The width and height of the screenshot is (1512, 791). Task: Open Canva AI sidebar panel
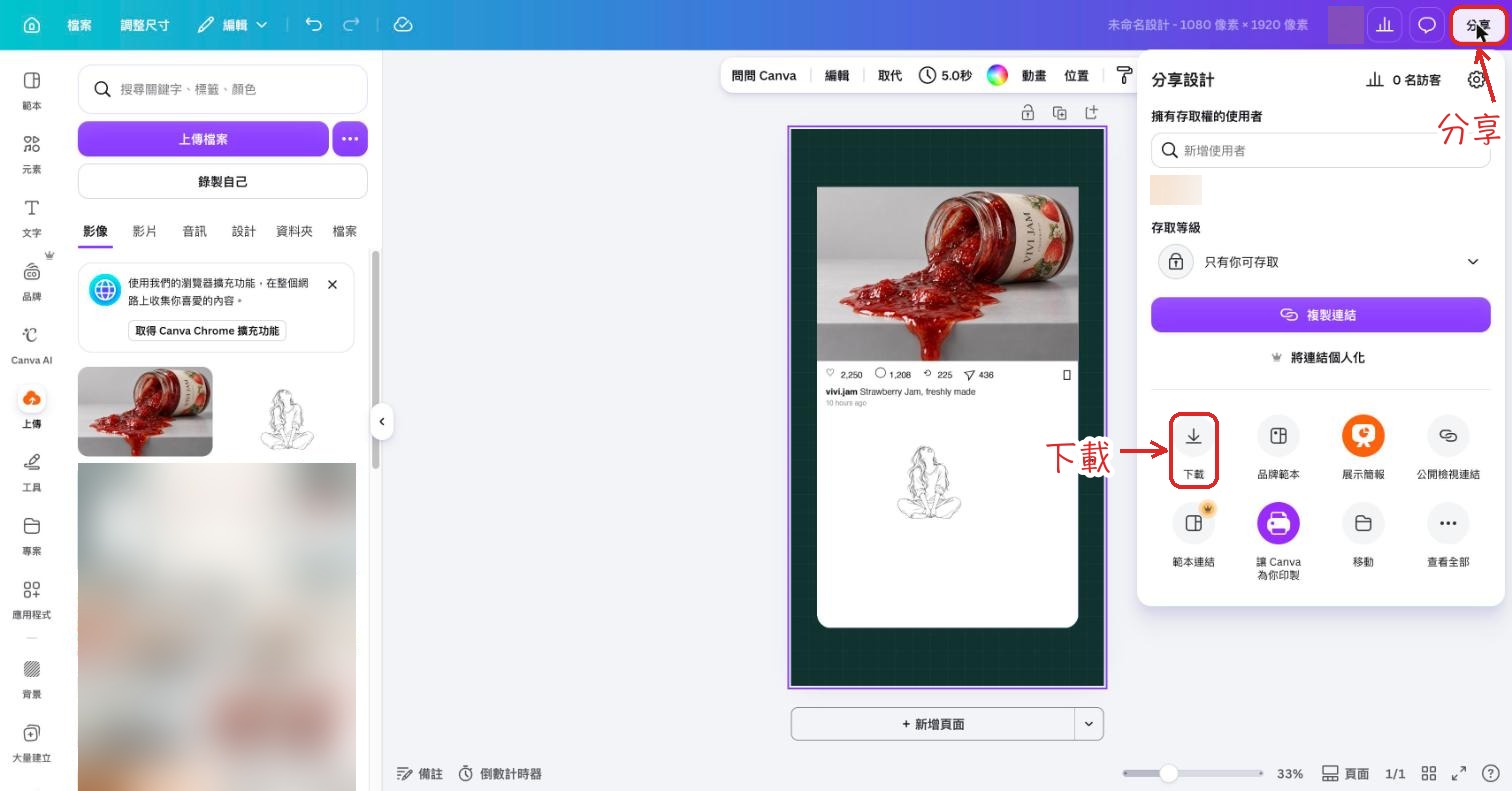[x=32, y=345]
